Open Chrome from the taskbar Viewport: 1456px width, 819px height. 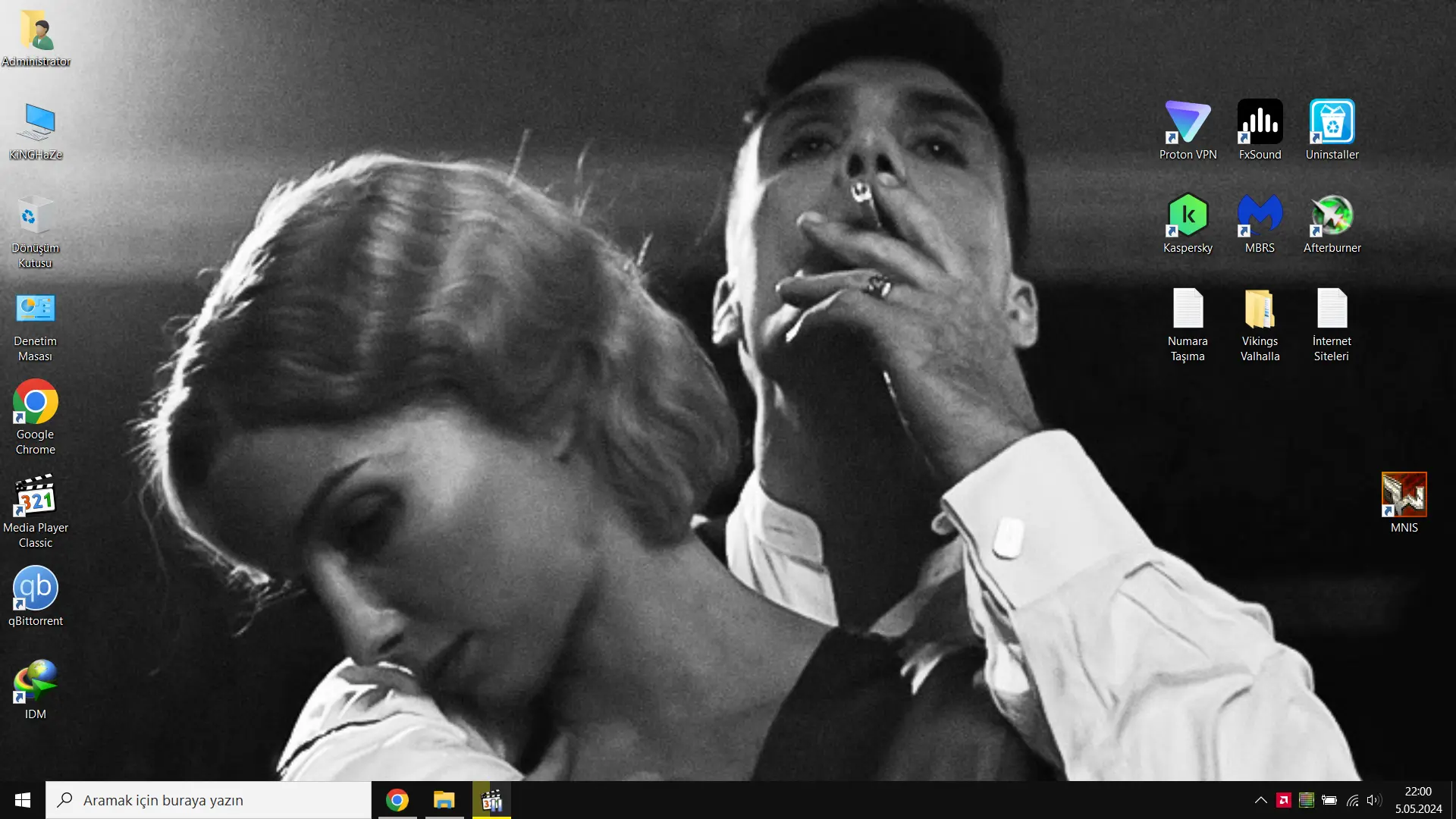pos(397,800)
